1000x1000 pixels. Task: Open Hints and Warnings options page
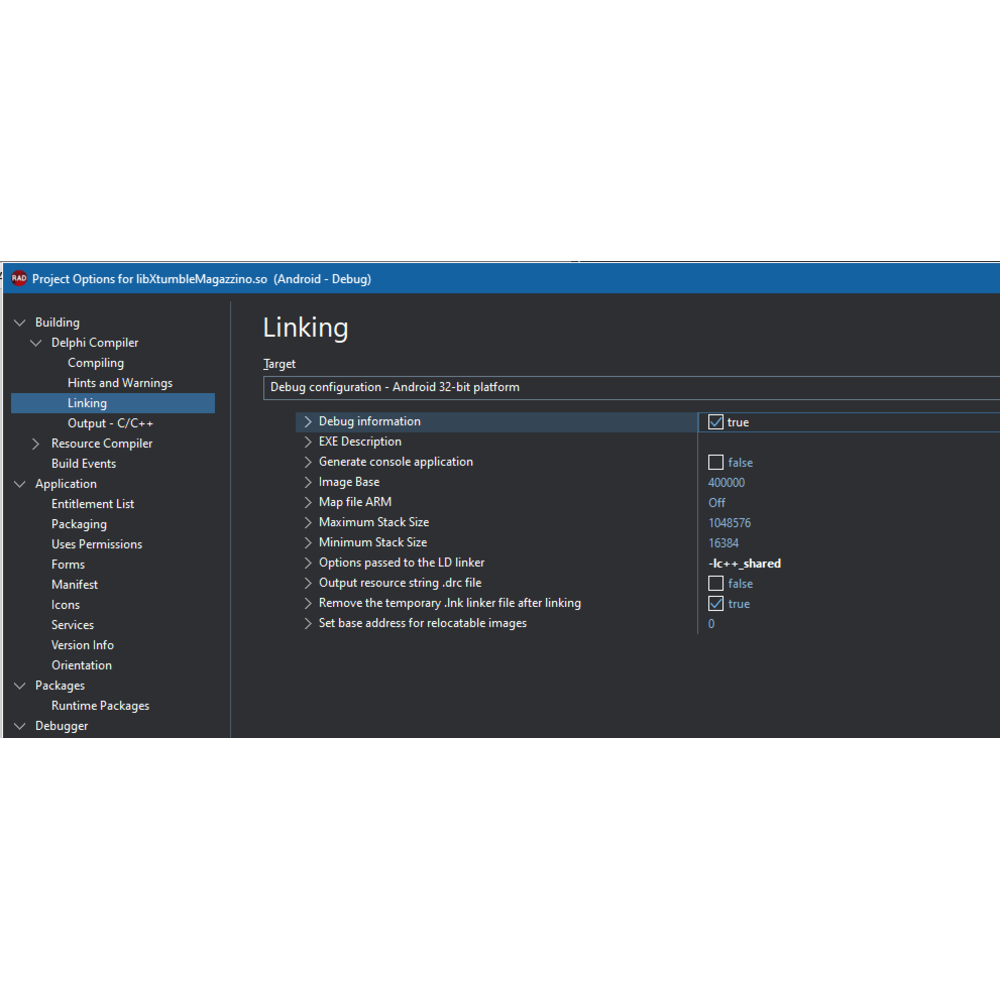[x=120, y=383]
